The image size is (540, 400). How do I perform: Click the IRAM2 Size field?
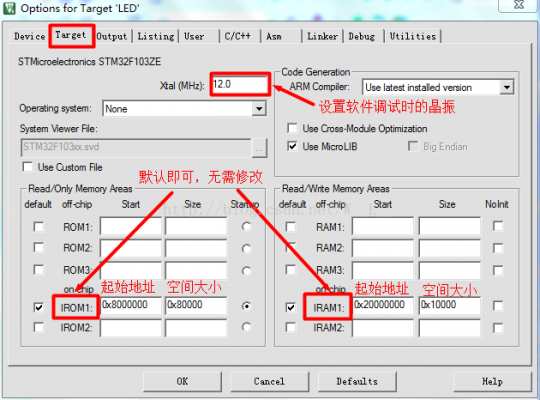[x=449, y=328]
